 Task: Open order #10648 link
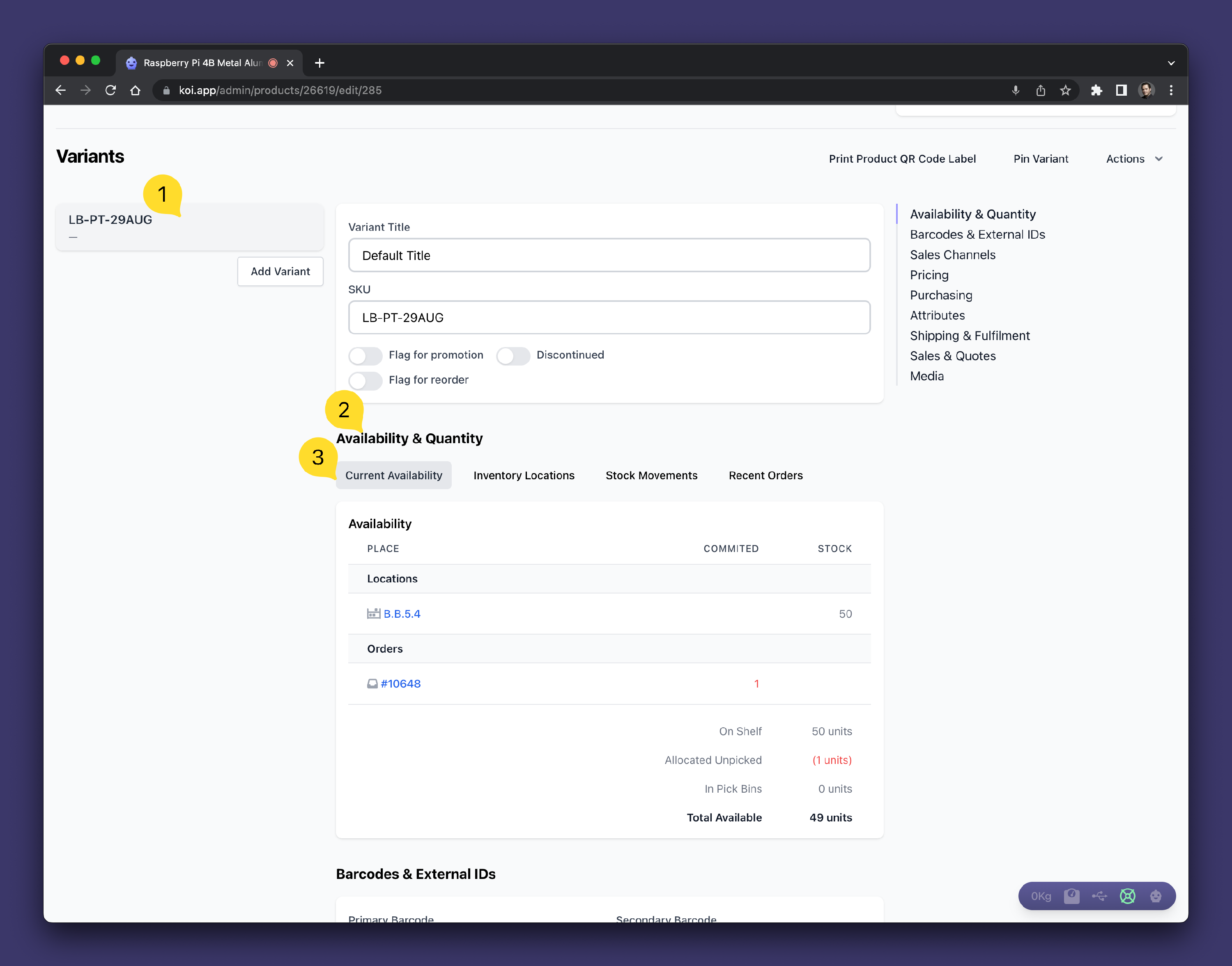[x=400, y=684]
